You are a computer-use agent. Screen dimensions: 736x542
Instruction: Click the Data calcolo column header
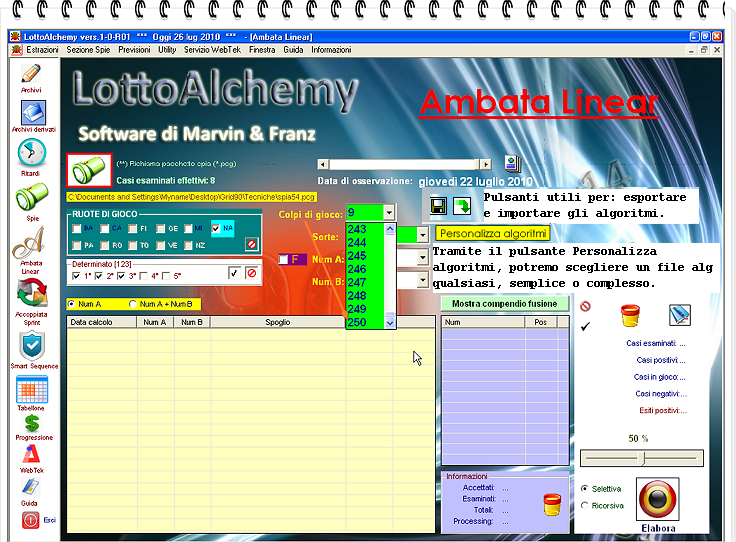(102, 322)
